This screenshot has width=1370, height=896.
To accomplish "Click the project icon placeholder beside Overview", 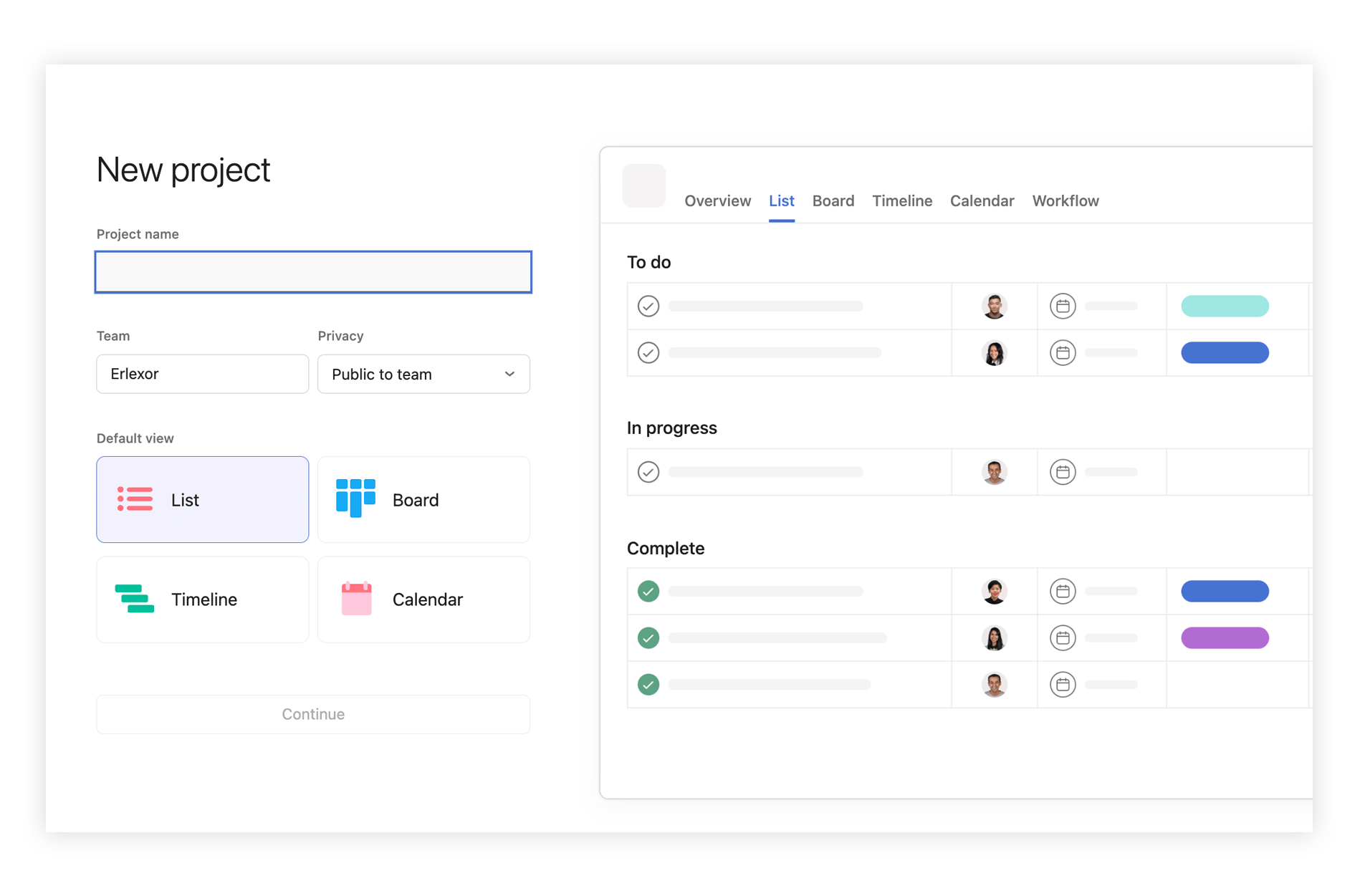I will 643,186.
